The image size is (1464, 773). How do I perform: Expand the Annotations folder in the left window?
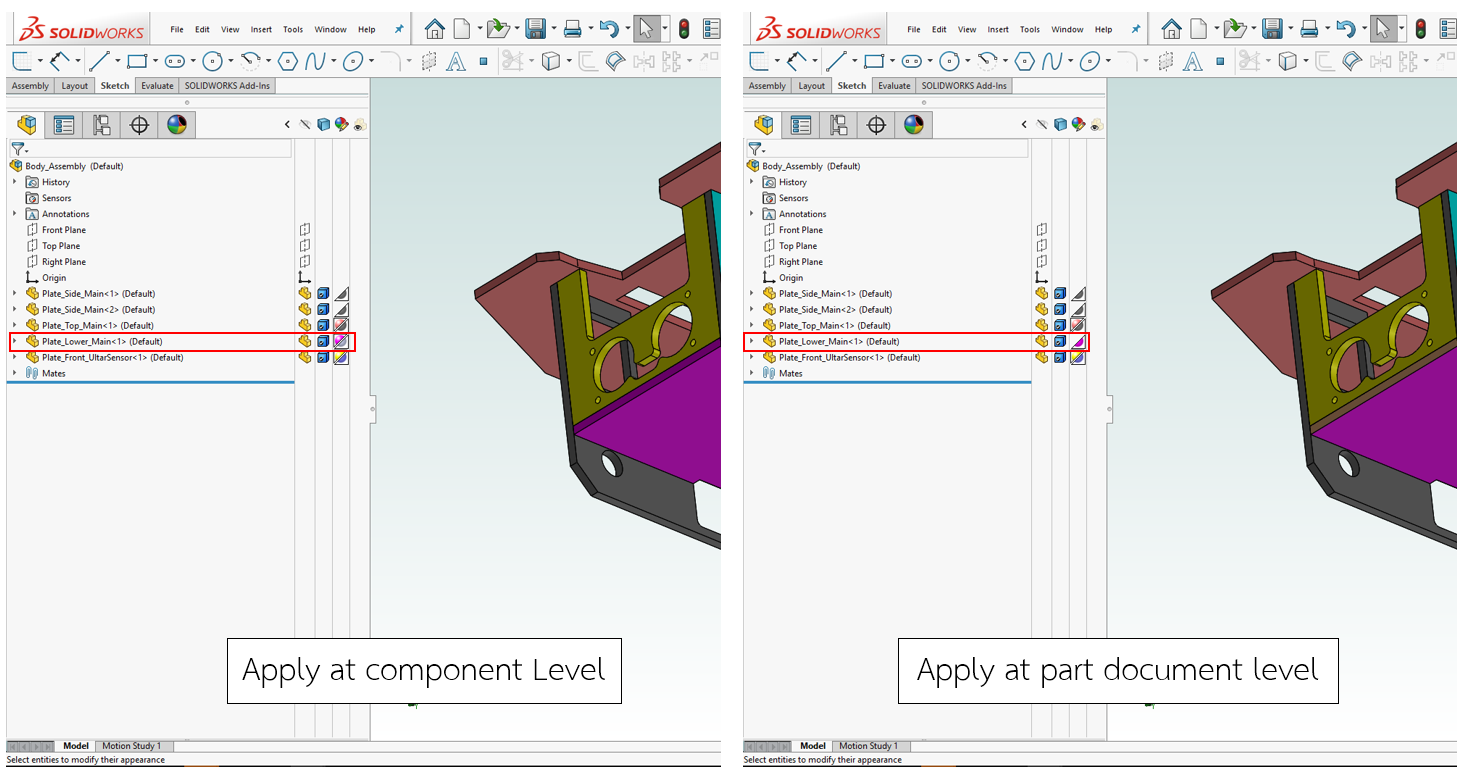pyautogui.click(x=15, y=214)
